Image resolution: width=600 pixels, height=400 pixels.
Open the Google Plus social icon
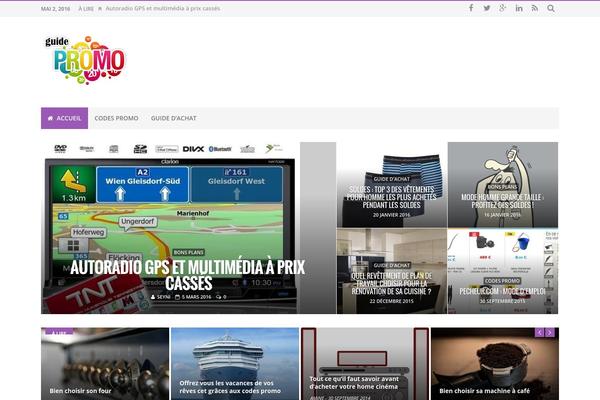(503, 8)
